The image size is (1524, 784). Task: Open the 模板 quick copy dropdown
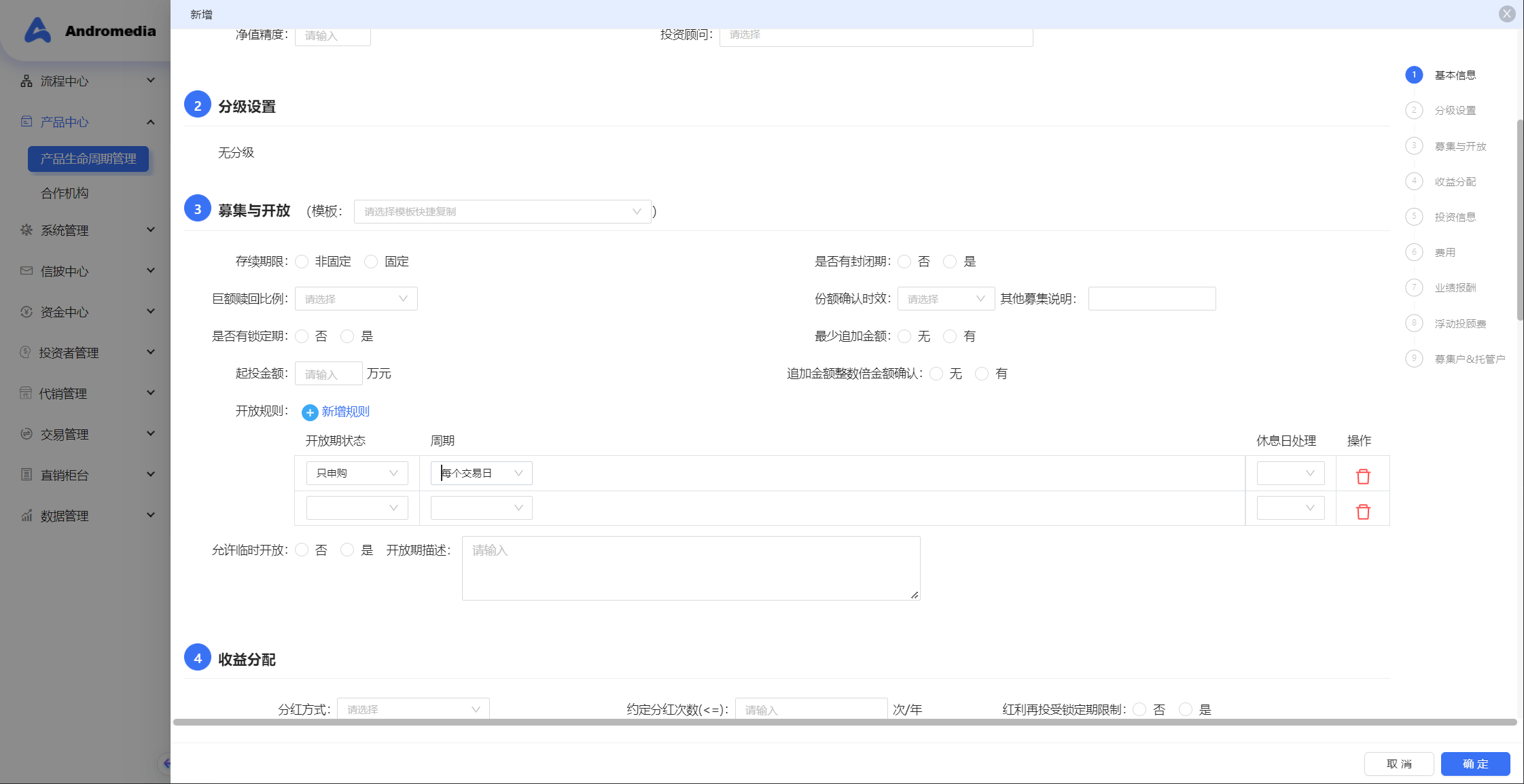(502, 211)
